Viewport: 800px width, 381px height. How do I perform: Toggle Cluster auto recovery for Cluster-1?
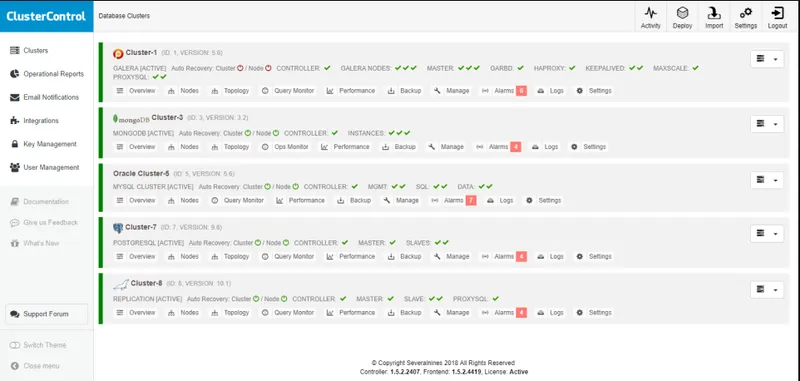[x=240, y=68]
